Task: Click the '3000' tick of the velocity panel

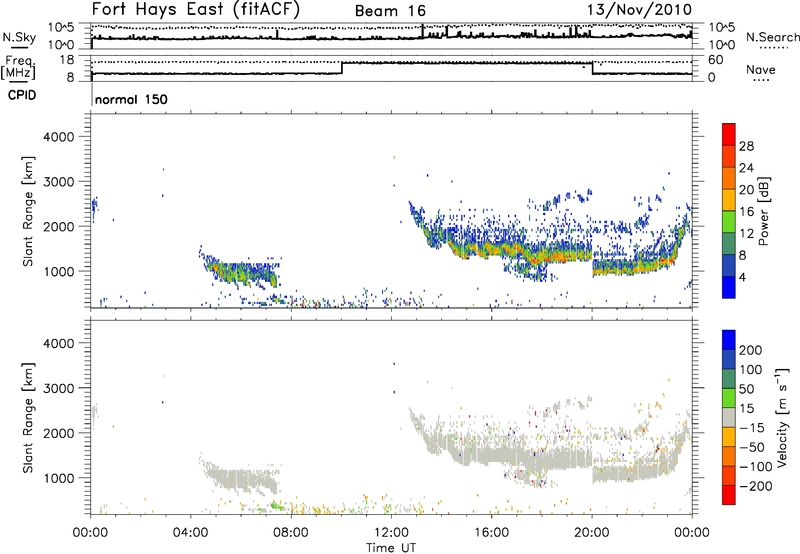Action: [58, 389]
